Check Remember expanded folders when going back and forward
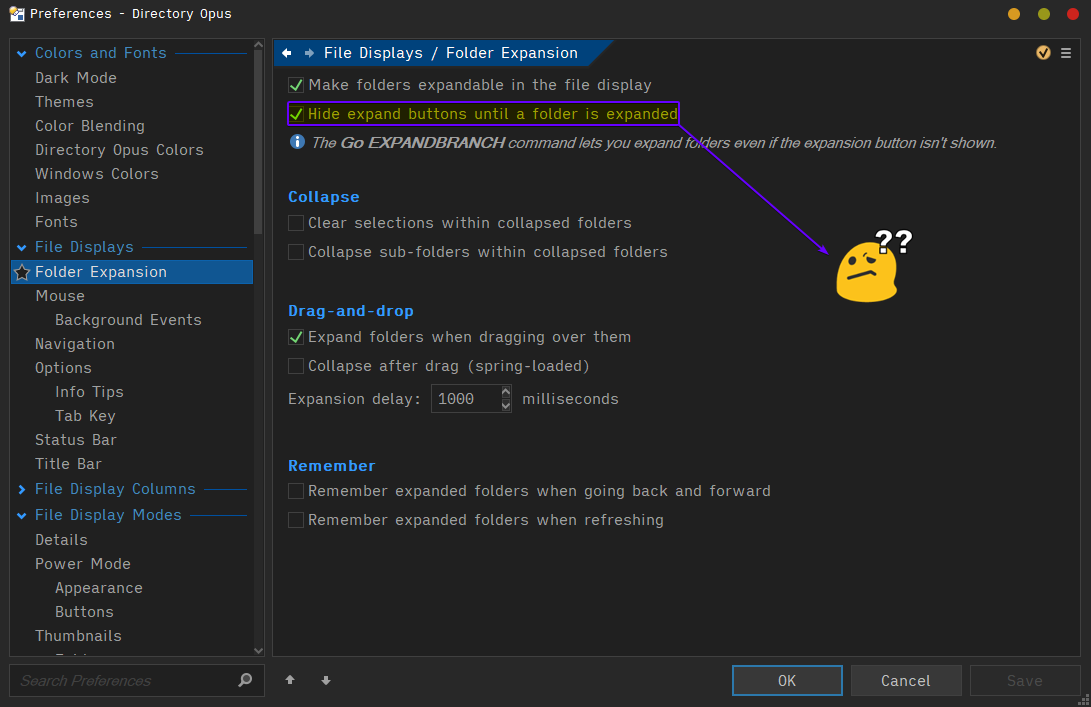 pos(296,491)
